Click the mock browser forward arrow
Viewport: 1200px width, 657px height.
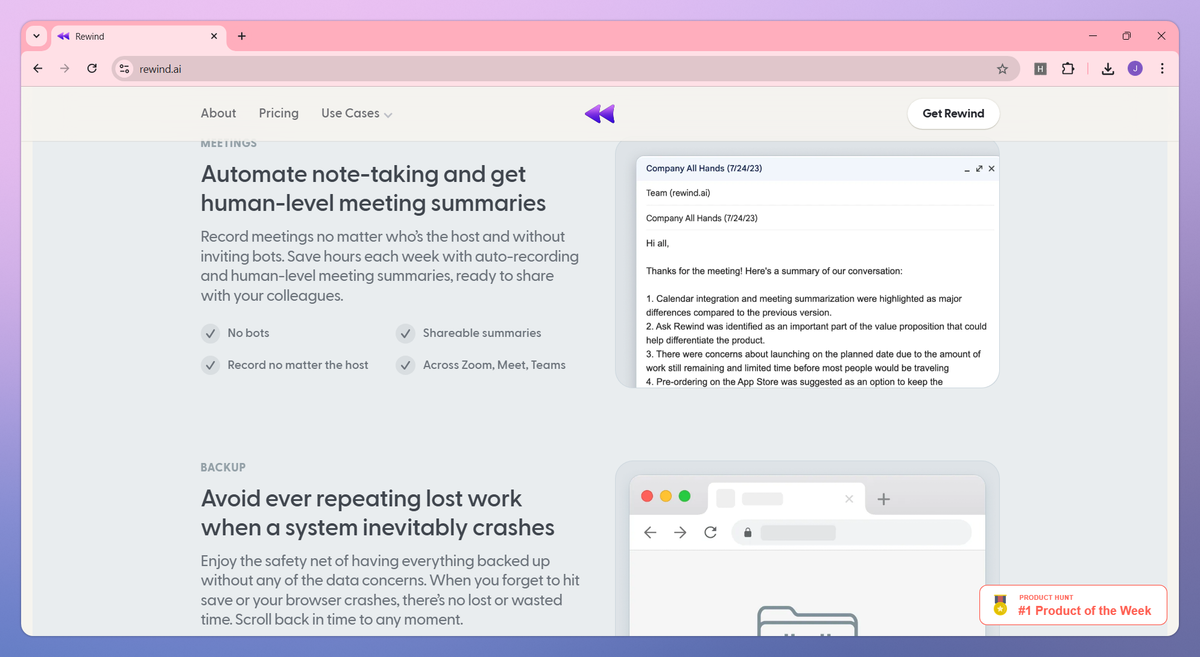pyautogui.click(x=680, y=533)
